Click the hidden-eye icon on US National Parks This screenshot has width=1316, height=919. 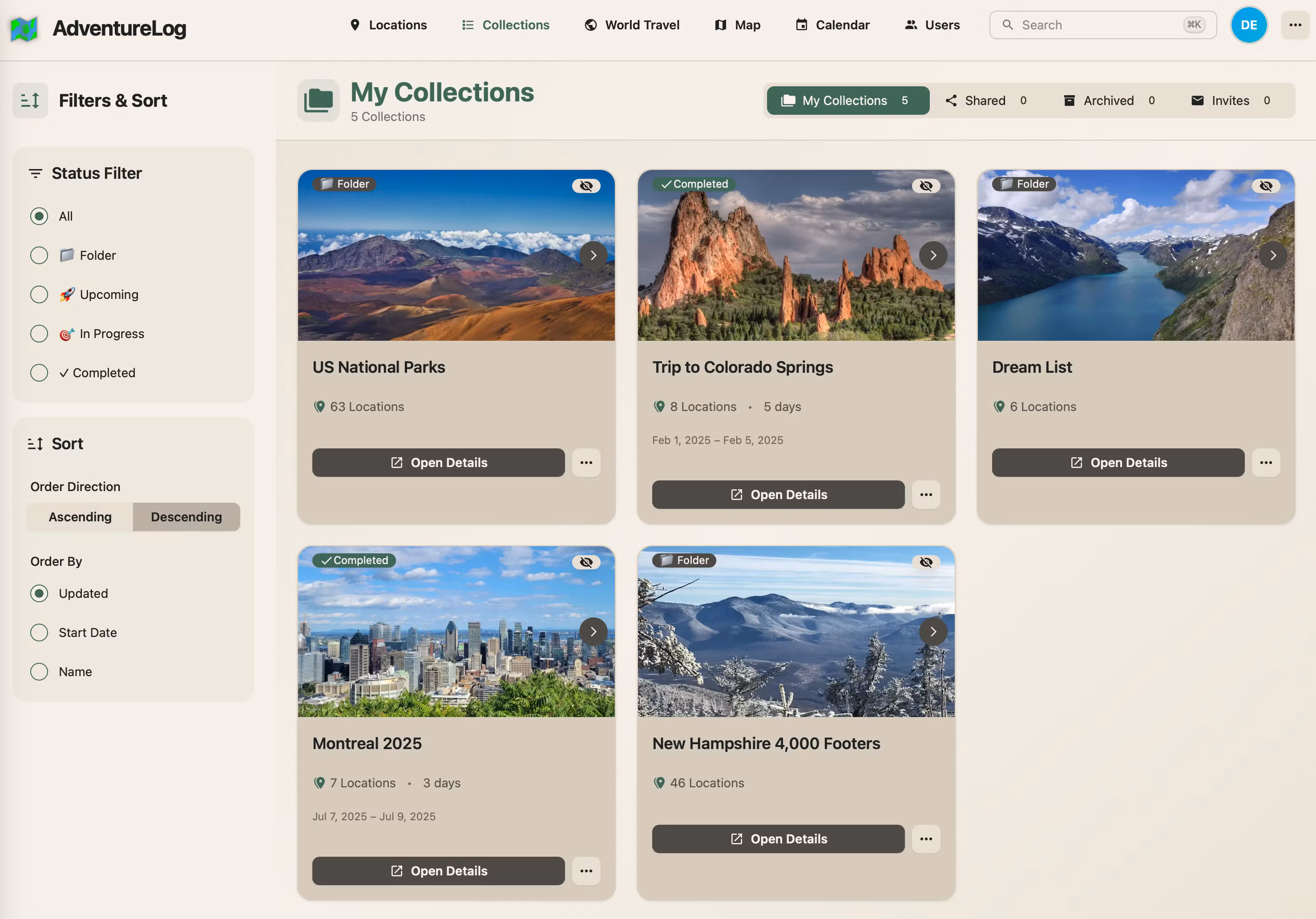[586, 185]
